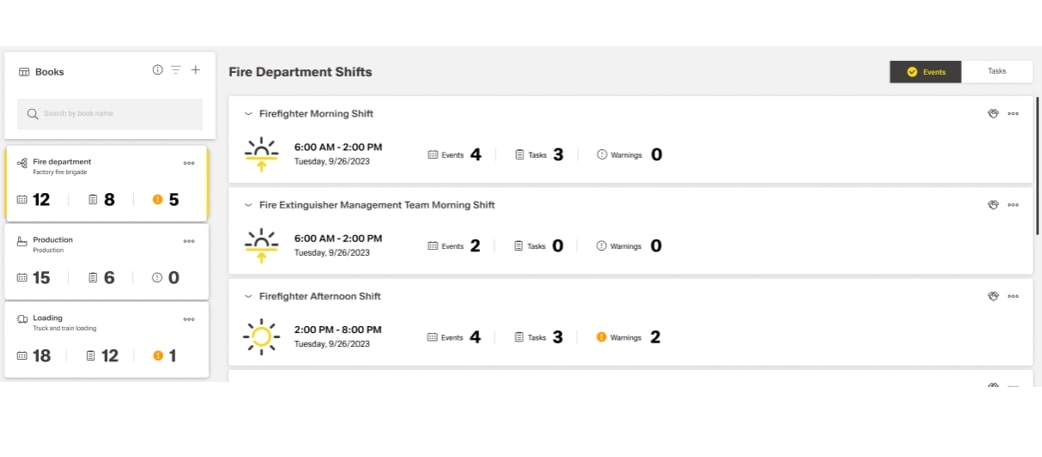Click Firefighter Afternoon Shift warnings indicator

tap(627, 337)
